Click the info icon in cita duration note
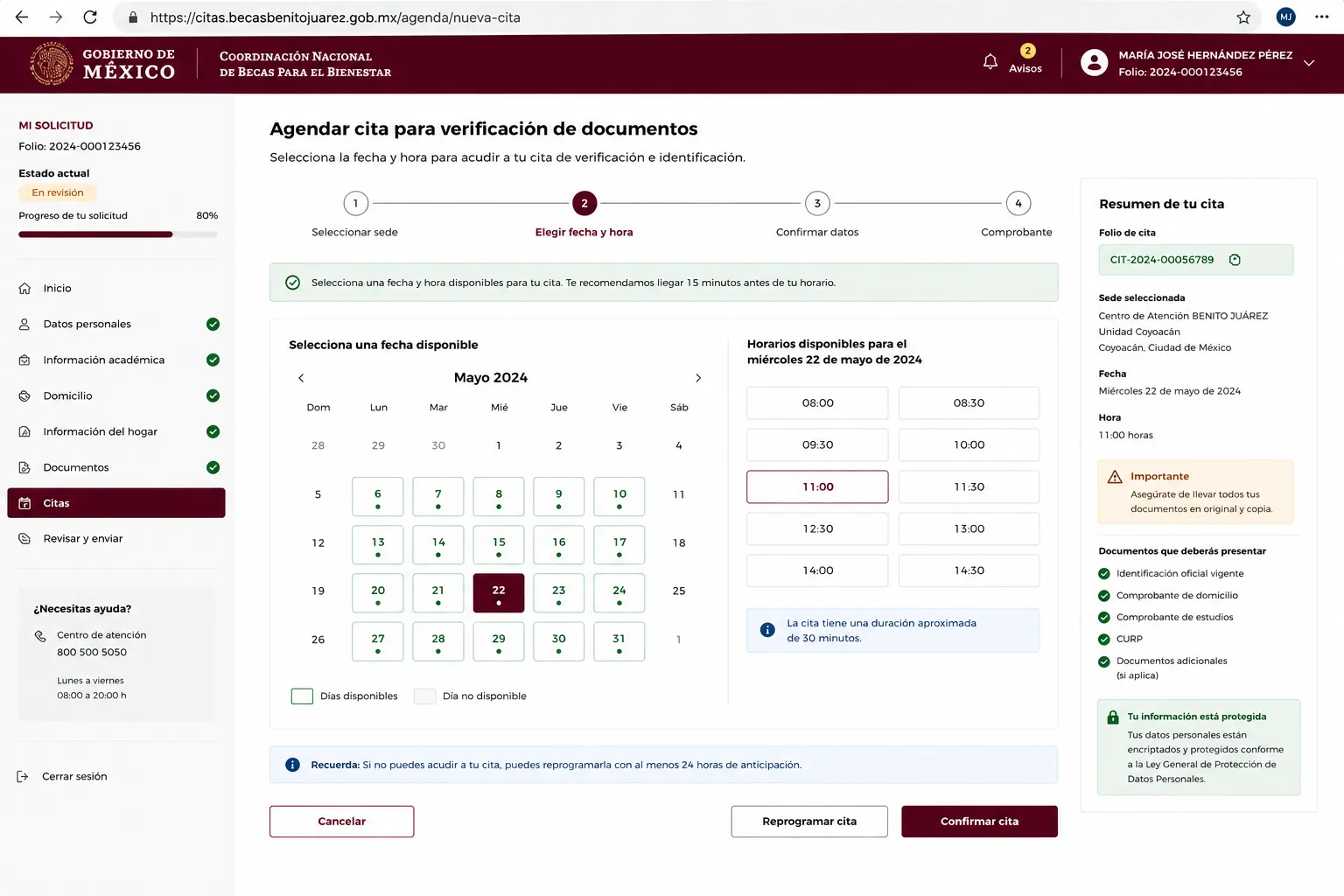This screenshot has width=1344, height=896. coord(767,630)
